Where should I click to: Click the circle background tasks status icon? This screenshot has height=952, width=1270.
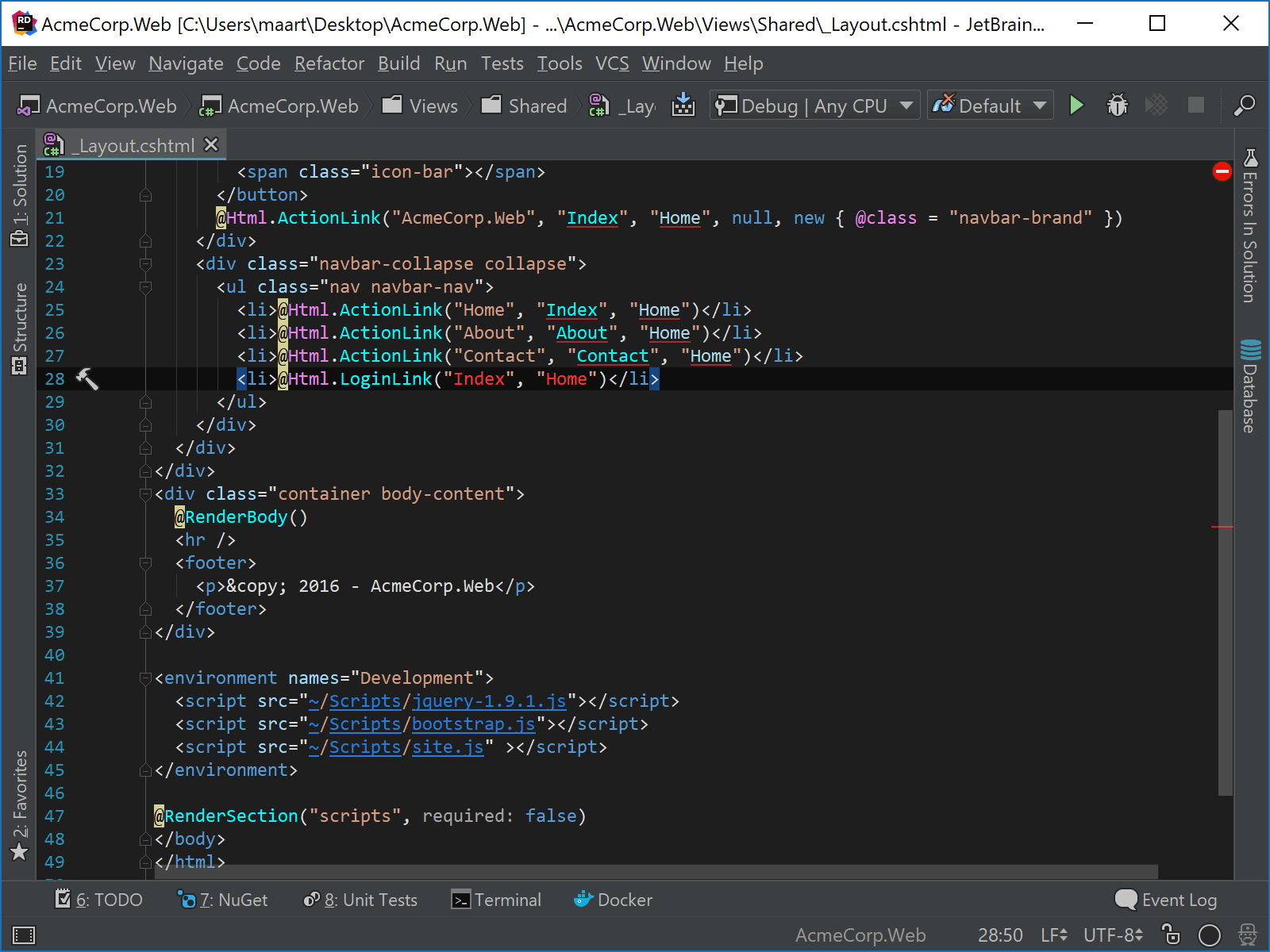1209,935
